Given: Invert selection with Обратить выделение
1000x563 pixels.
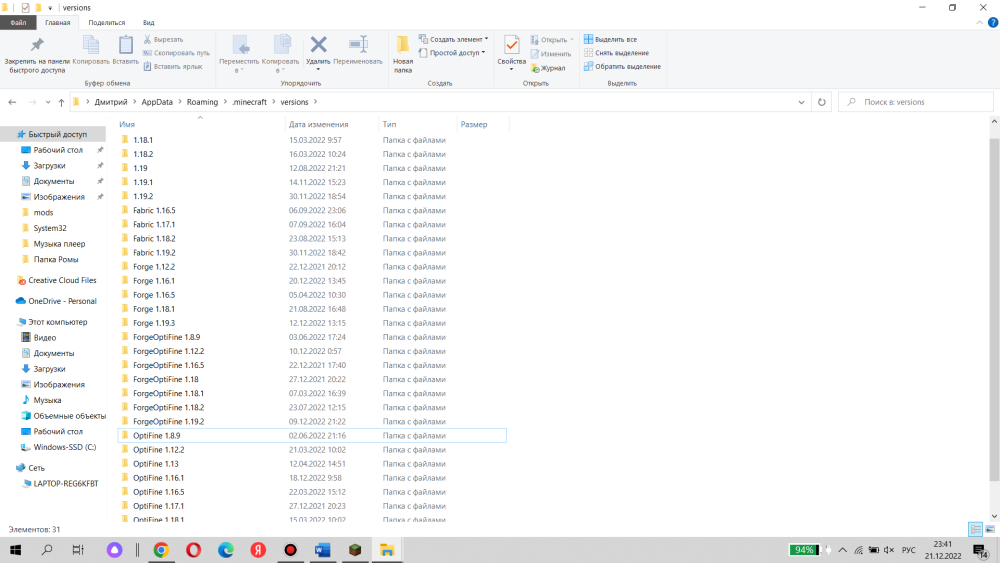Looking at the screenshot, I should (622, 66).
